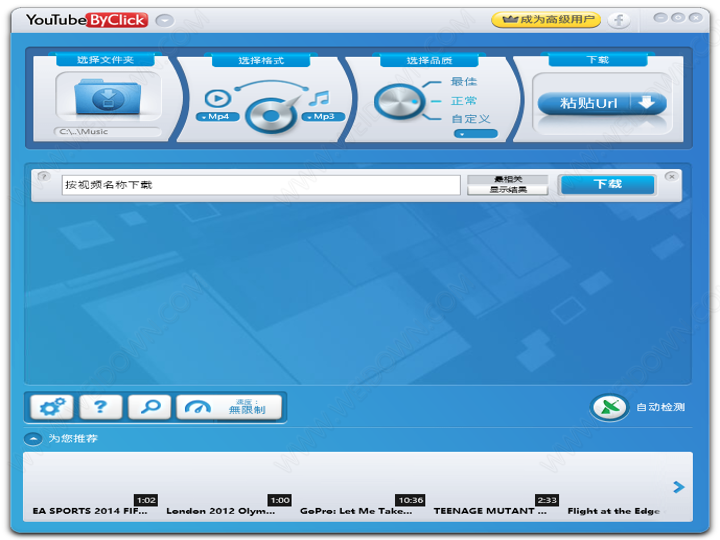Image resolution: width=720 pixels, height=540 pixels.
Task: Open GoPro: Let Me Take... video
Action: click(x=356, y=511)
